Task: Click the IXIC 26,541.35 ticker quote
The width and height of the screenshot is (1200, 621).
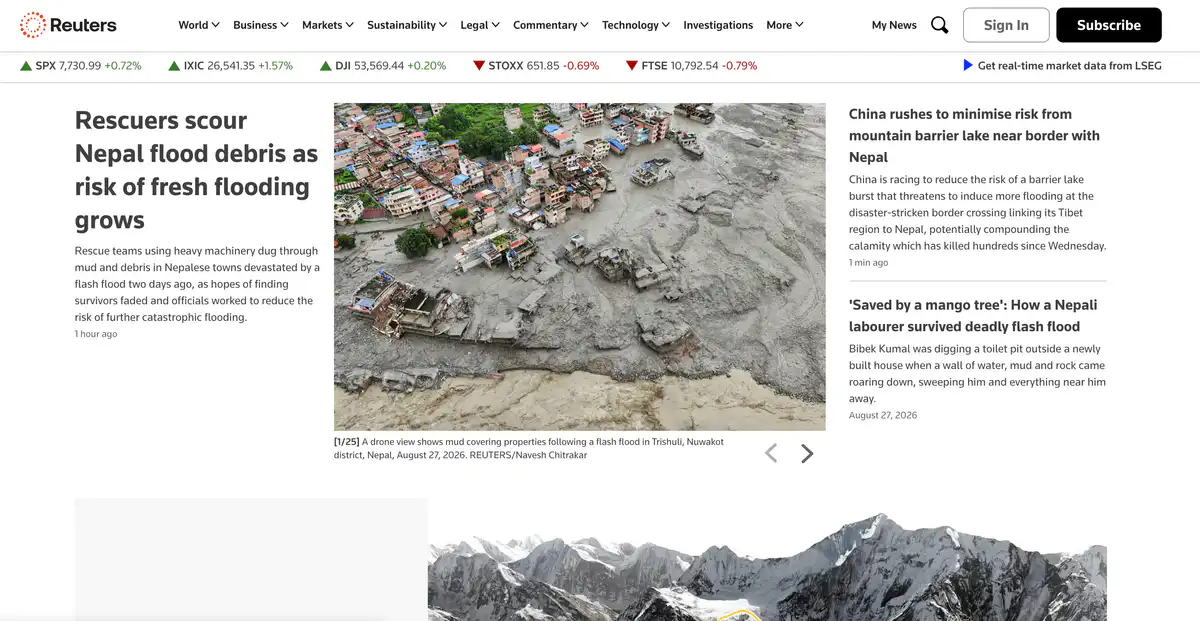Action: (231, 66)
